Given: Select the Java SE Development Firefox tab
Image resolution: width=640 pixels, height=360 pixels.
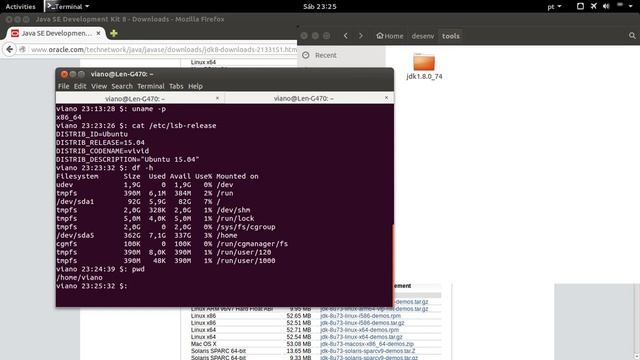Looking at the screenshot, I should pyautogui.click(x=56, y=33).
